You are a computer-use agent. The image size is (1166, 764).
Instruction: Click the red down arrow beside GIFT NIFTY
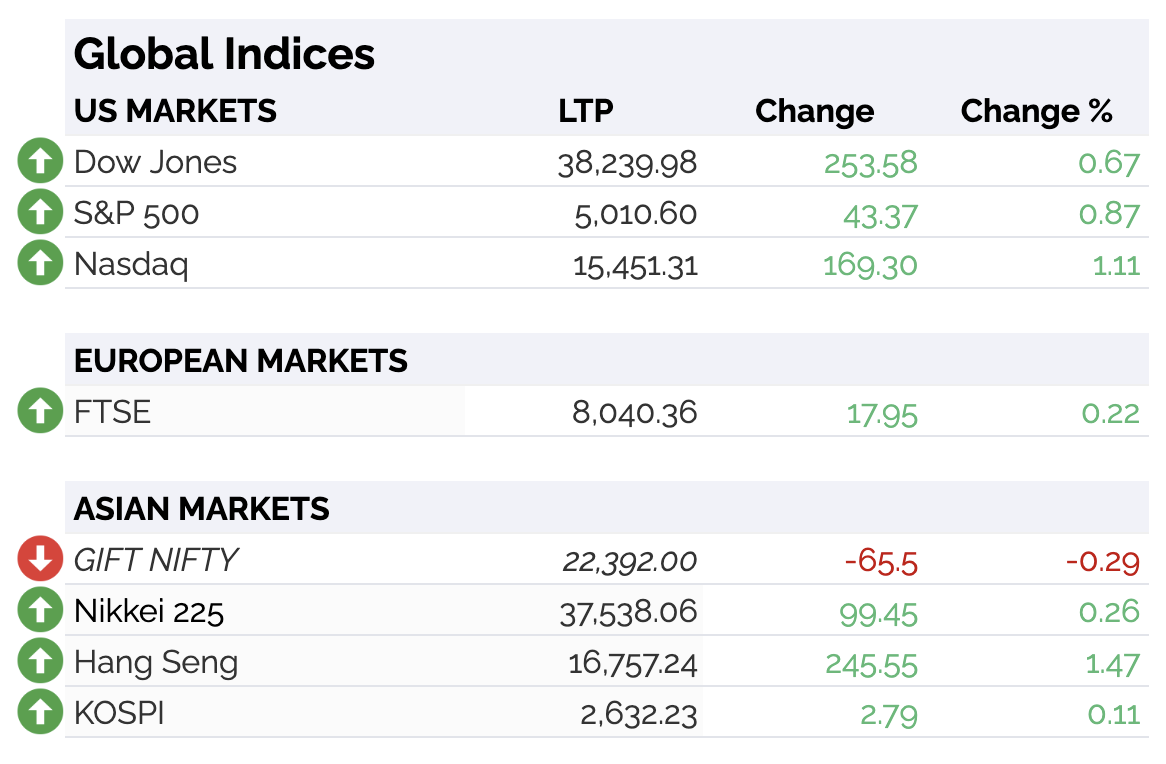coord(40,559)
